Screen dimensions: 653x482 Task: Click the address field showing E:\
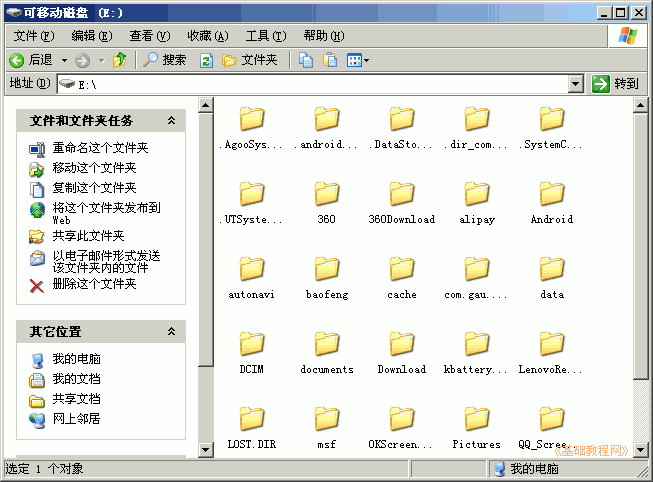[x=312, y=85]
